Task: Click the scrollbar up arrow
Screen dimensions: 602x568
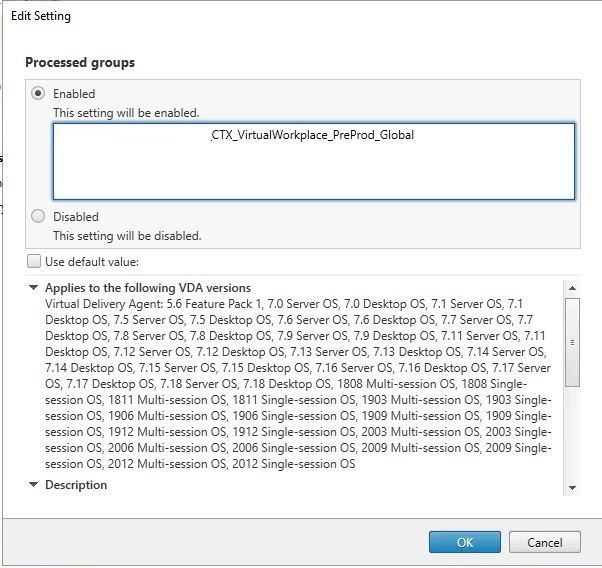Action: [x=572, y=288]
